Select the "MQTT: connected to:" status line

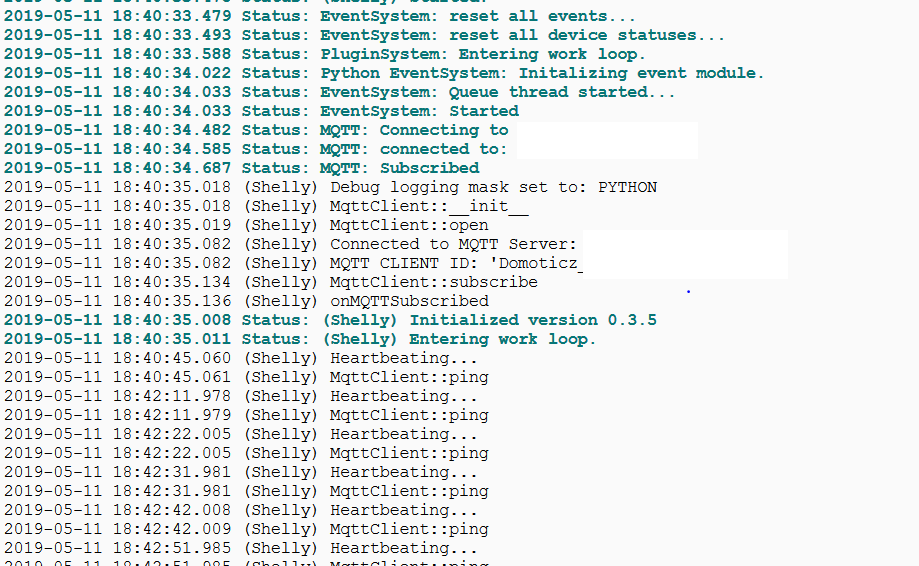256,149
